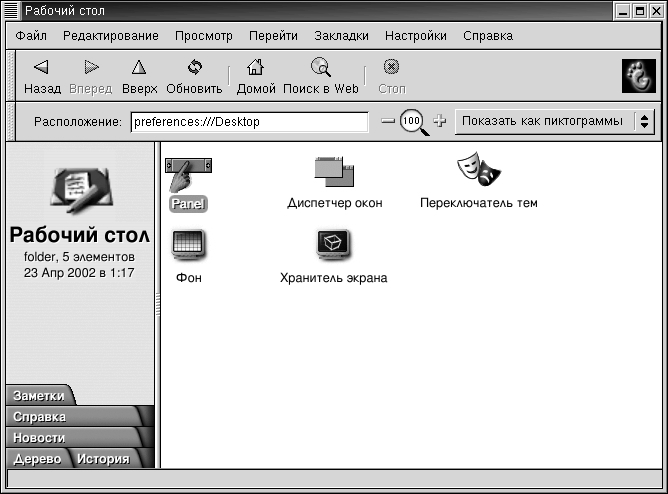
Task: Open the Файл menu
Action: (31, 36)
